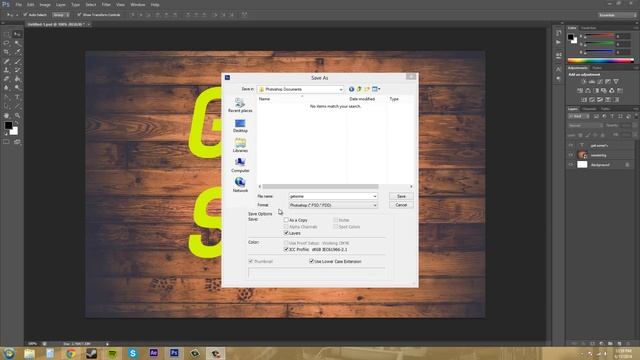Image resolution: width=640 pixels, height=360 pixels.
Task: Create new folder in Save As dialog
Action: (x=367, y=89)
